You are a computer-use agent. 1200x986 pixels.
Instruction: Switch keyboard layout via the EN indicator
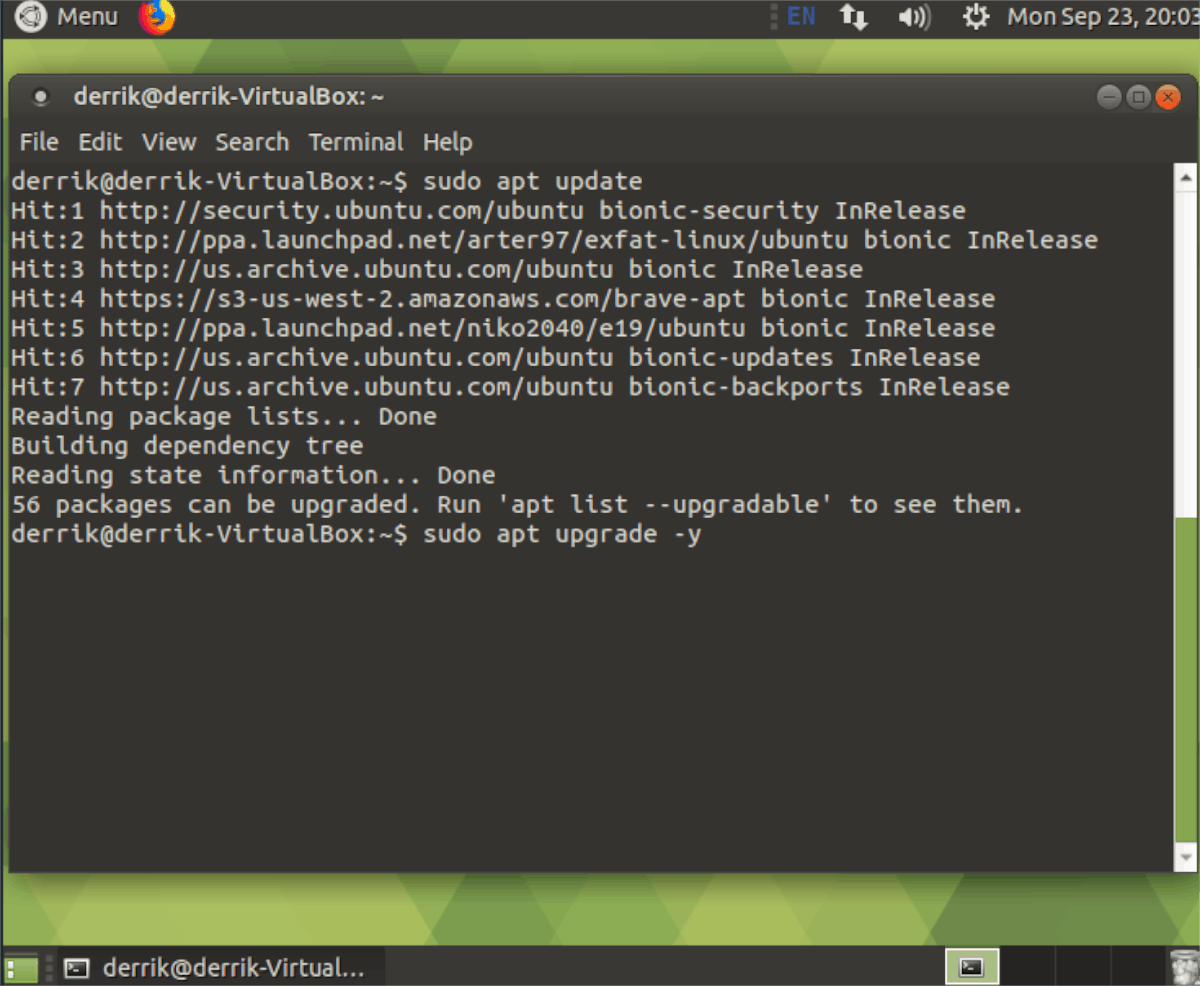800,17
